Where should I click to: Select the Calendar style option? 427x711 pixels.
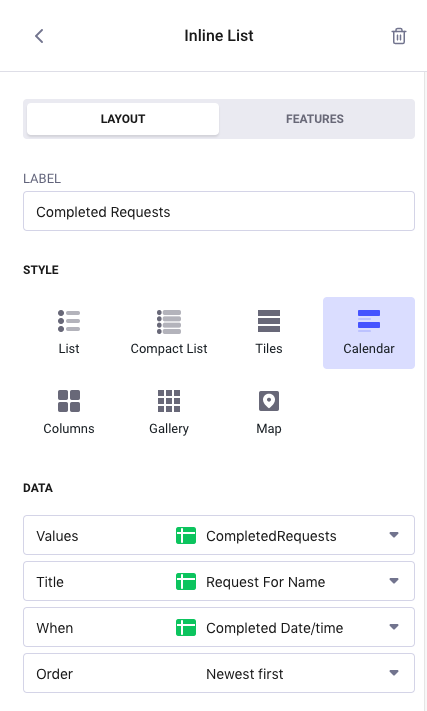[369, 332]
